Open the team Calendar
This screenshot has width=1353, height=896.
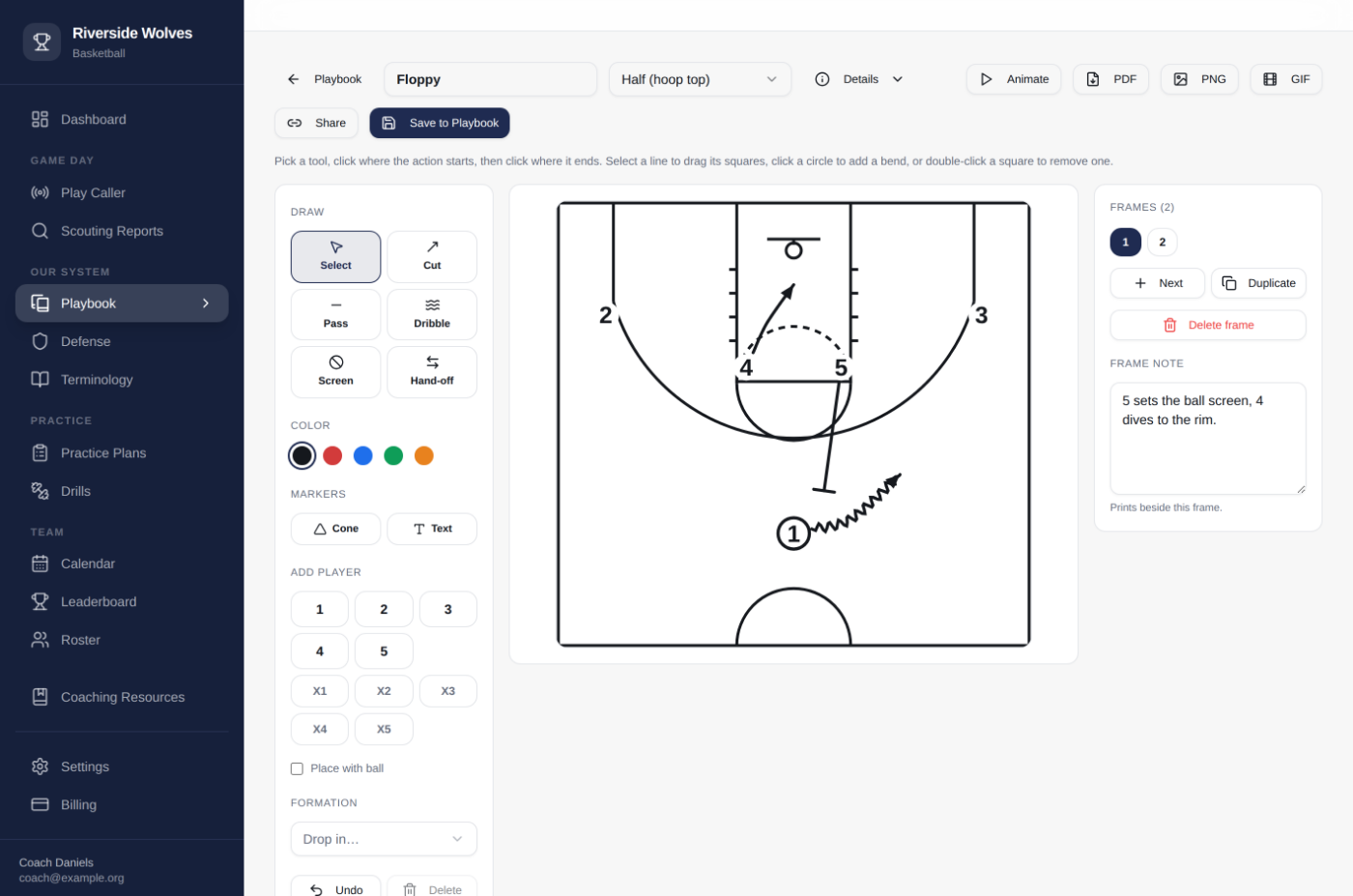(x=122, y=564)
